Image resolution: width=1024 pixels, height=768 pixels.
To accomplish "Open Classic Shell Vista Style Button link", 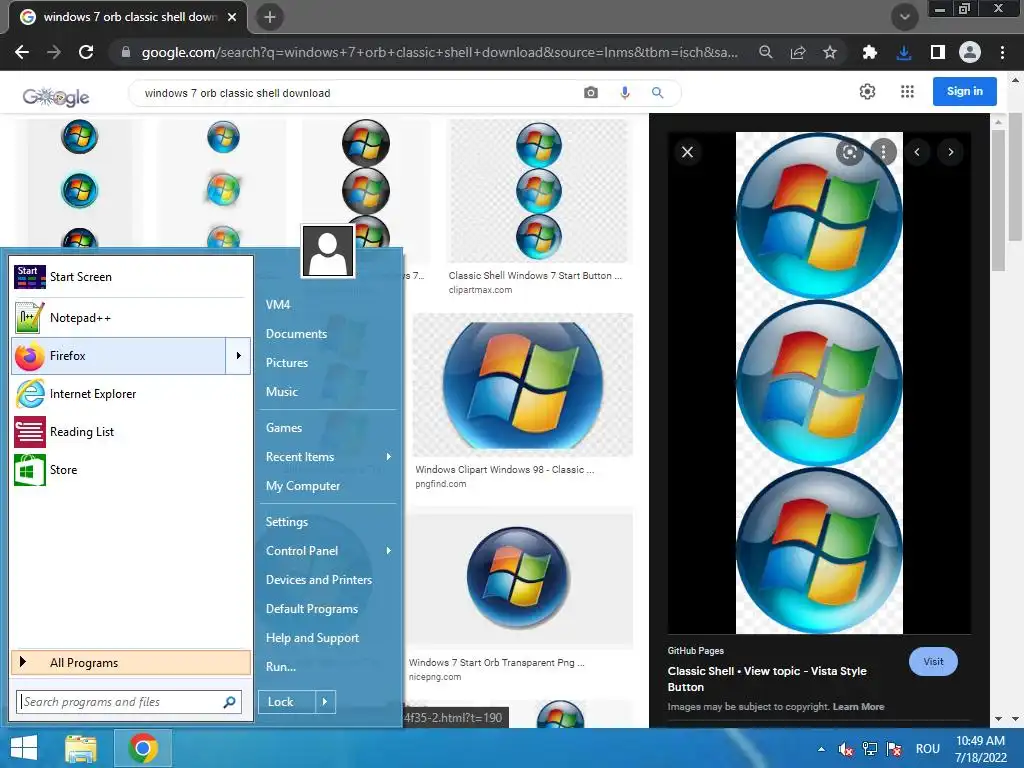I will (x=767, y=679).
